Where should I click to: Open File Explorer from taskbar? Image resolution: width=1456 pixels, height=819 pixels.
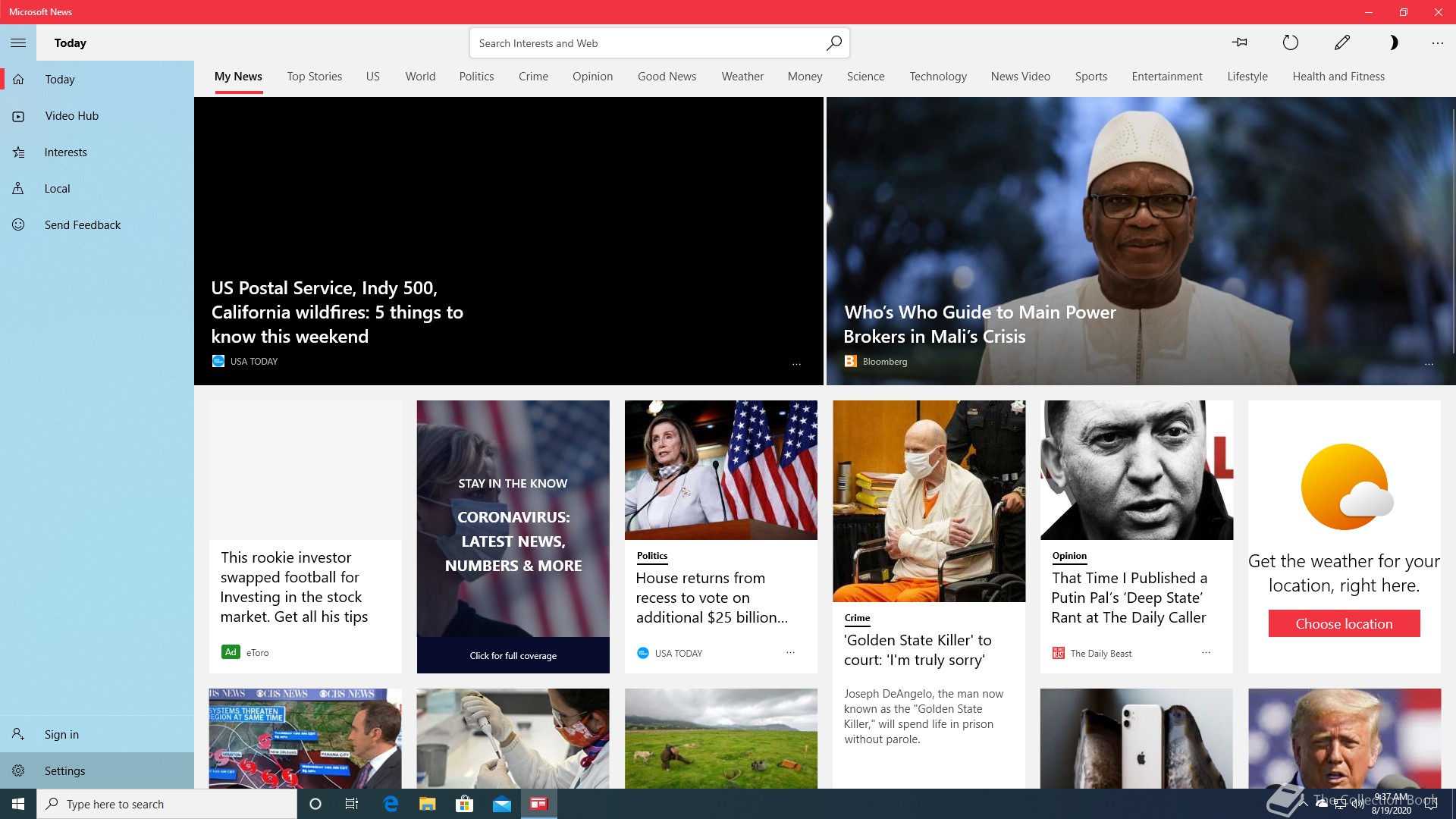(428, 804)
